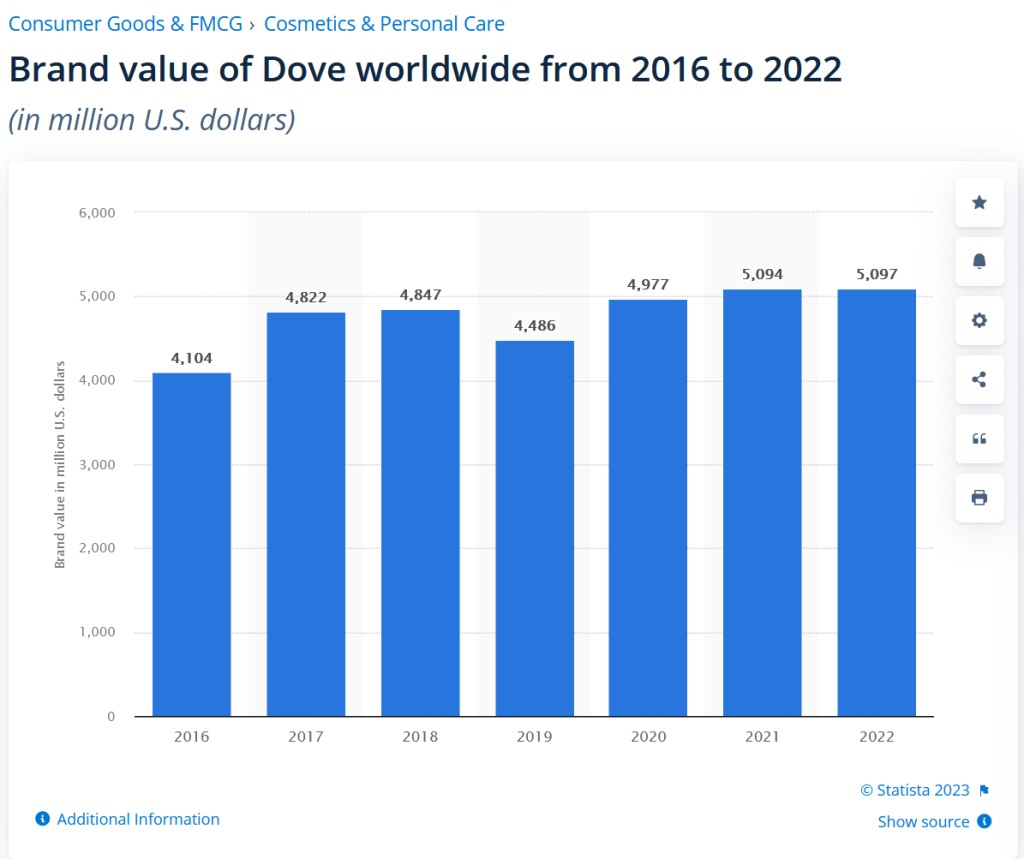Open chart settings gear icon
Screen dimensions: 1024x859
[979, 321]
